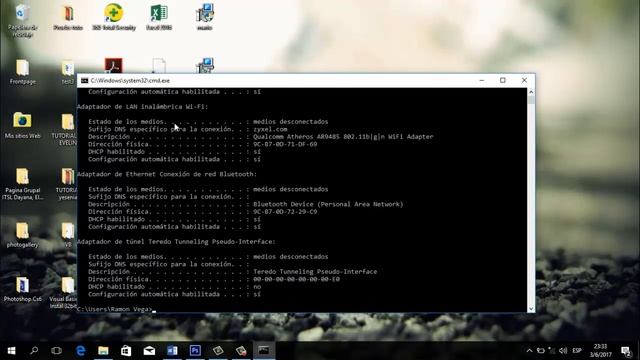
Task: Click 'Adaptador de LAN inalámbrica Wi-Fi:' heading
Action: [142, 107]
